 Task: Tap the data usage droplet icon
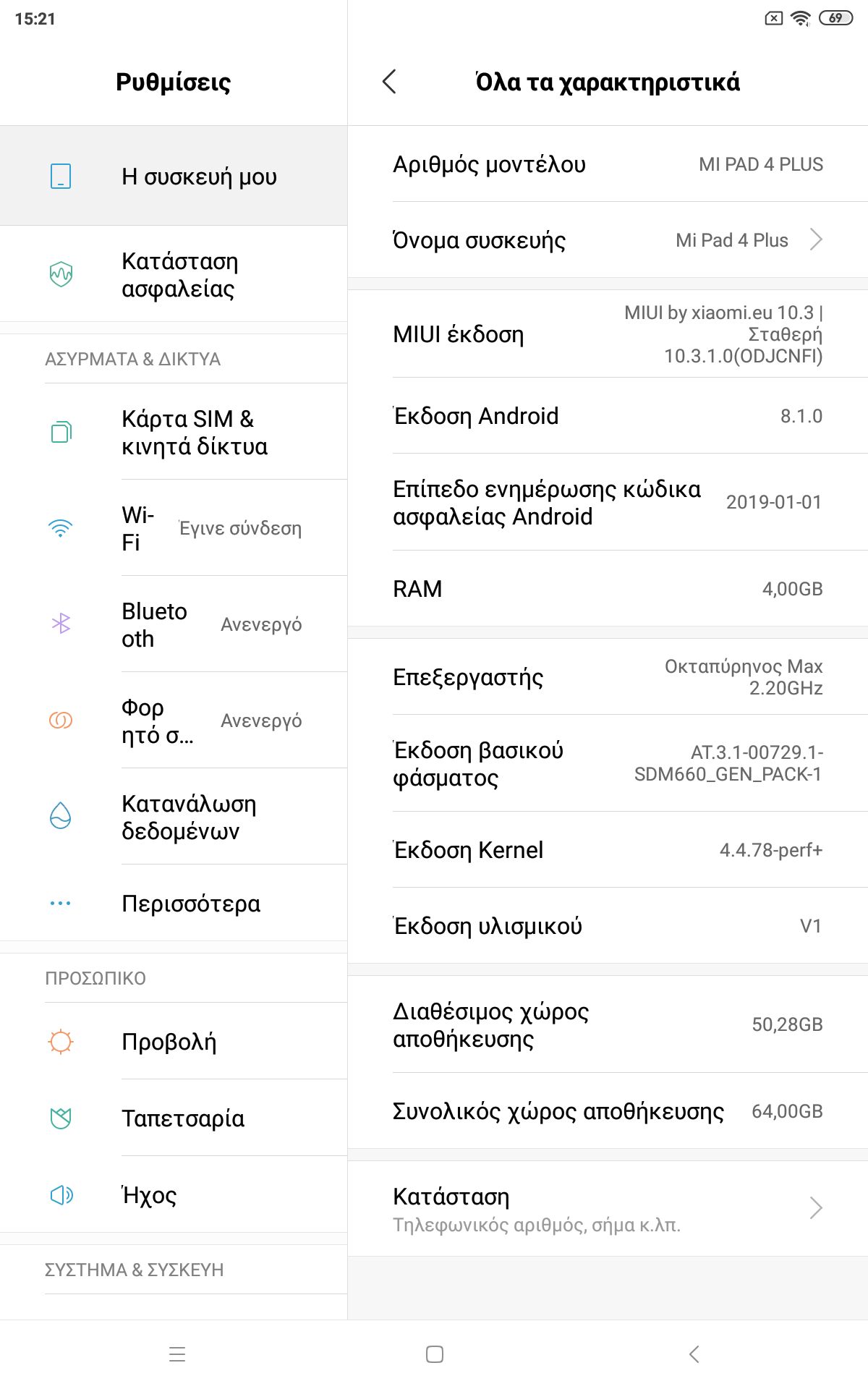point(61,816)
